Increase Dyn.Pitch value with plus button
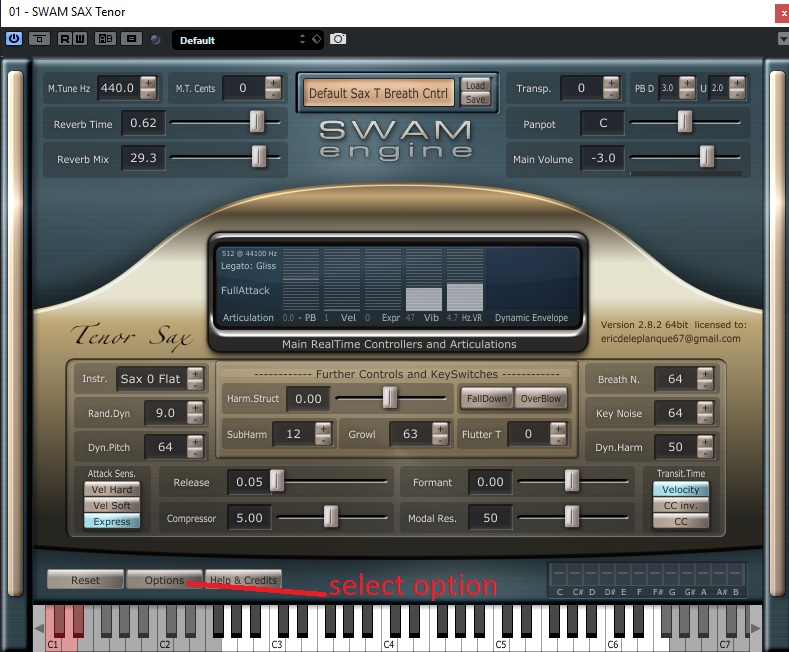This screenshot has width=789, height=652. [195, 442]
